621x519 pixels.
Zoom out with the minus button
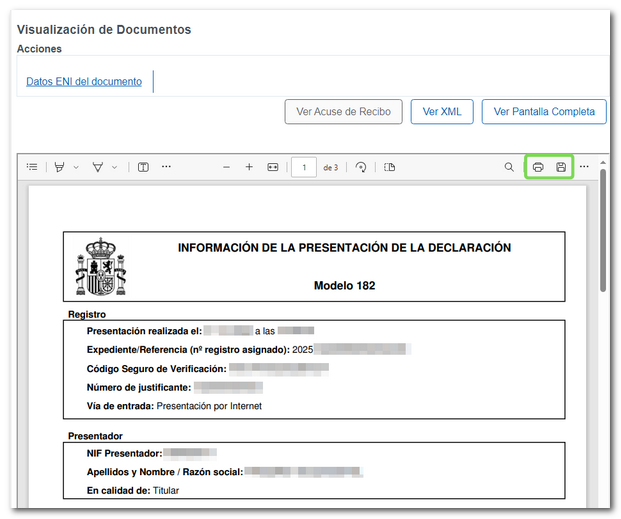(x=227, y=167)
